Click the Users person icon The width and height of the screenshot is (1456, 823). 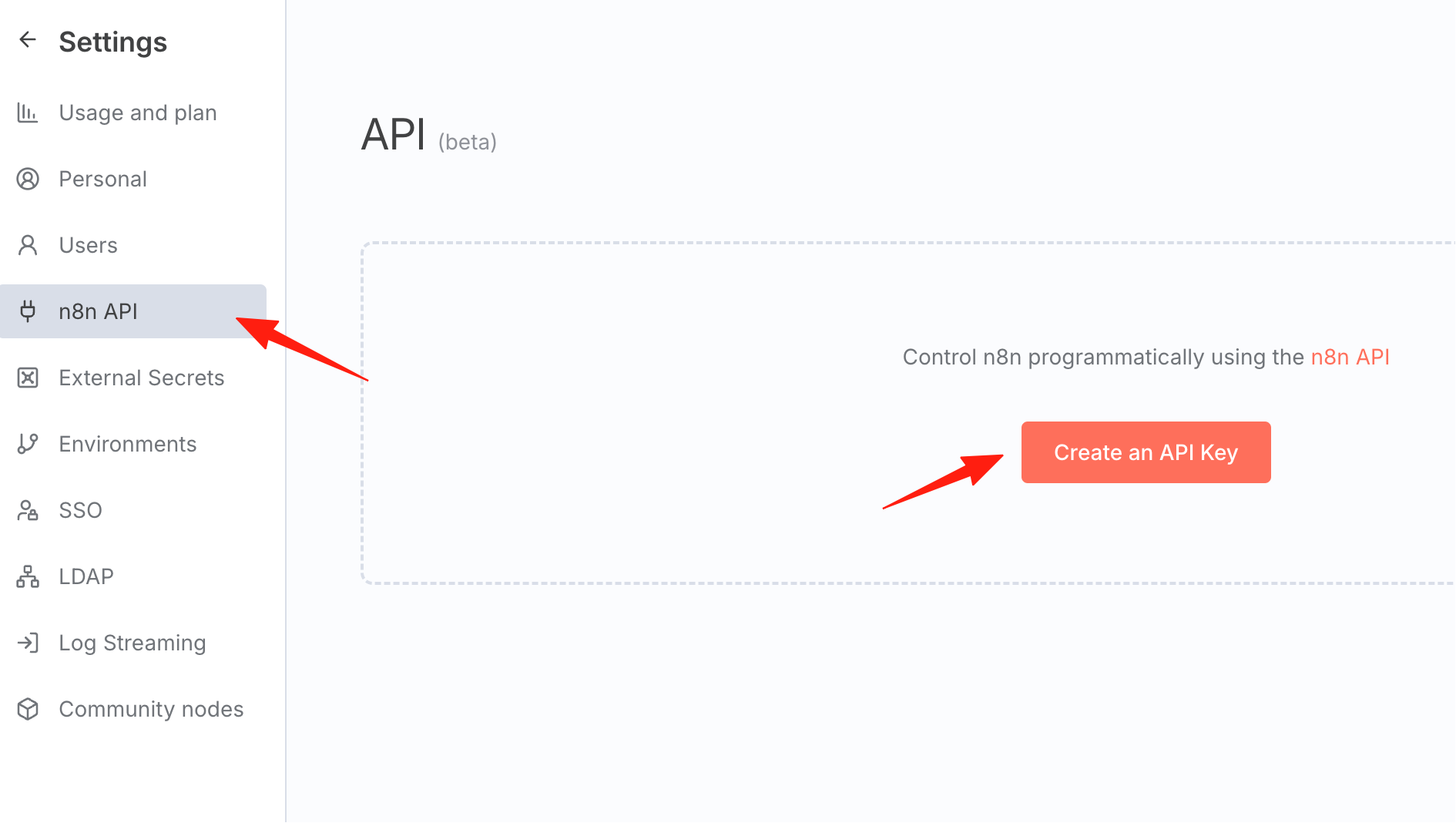(28, 245)
